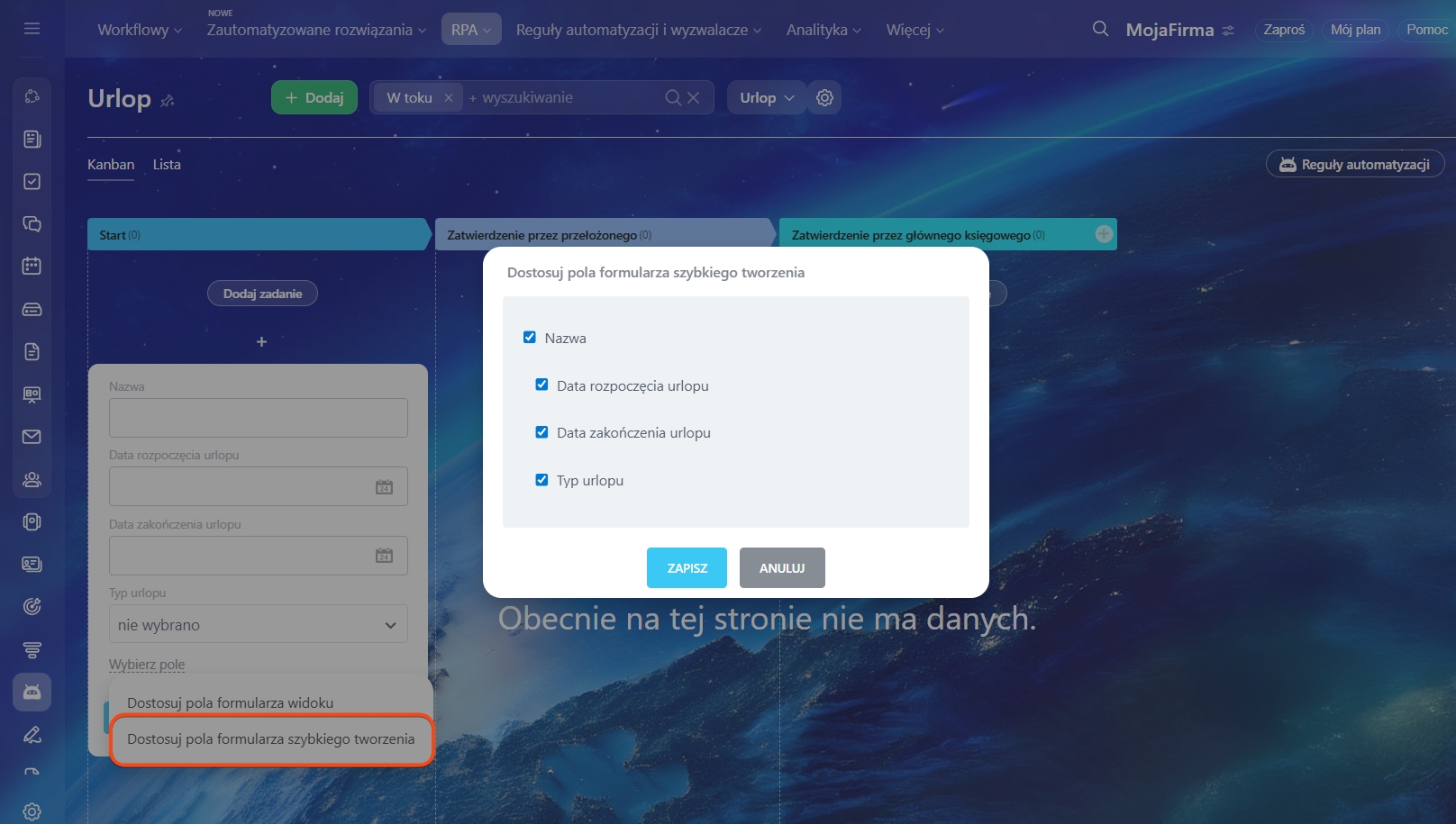Open the calendar icon in the left sidebar
The width and height of the screenshot is (1456, 824).
click(x=32, y=266)
